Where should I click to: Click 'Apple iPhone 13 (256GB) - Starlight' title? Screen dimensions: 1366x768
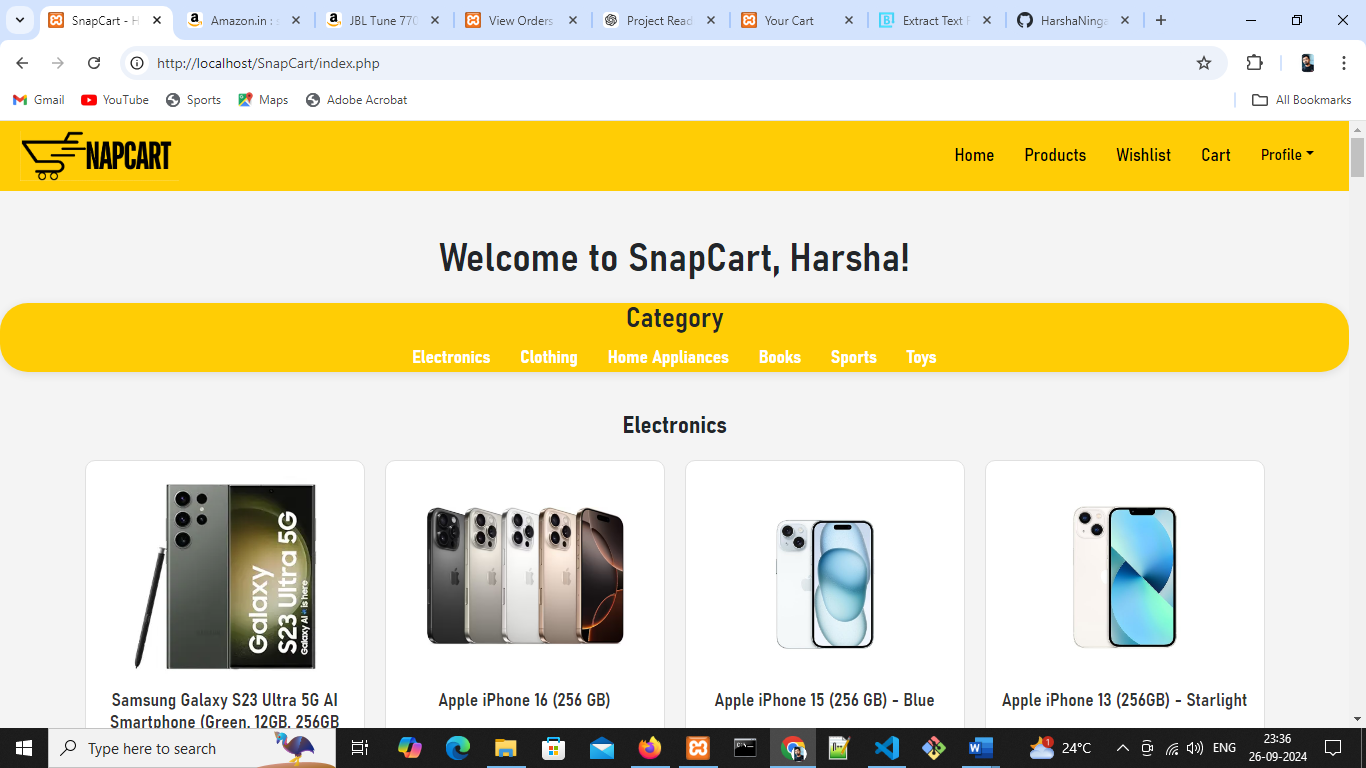1125,700
